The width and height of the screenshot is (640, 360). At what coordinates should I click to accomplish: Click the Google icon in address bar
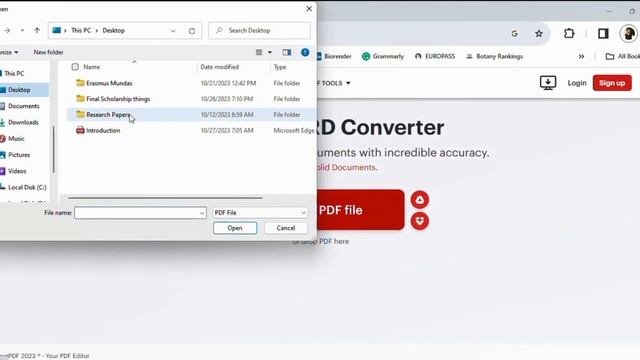point(514,33)
